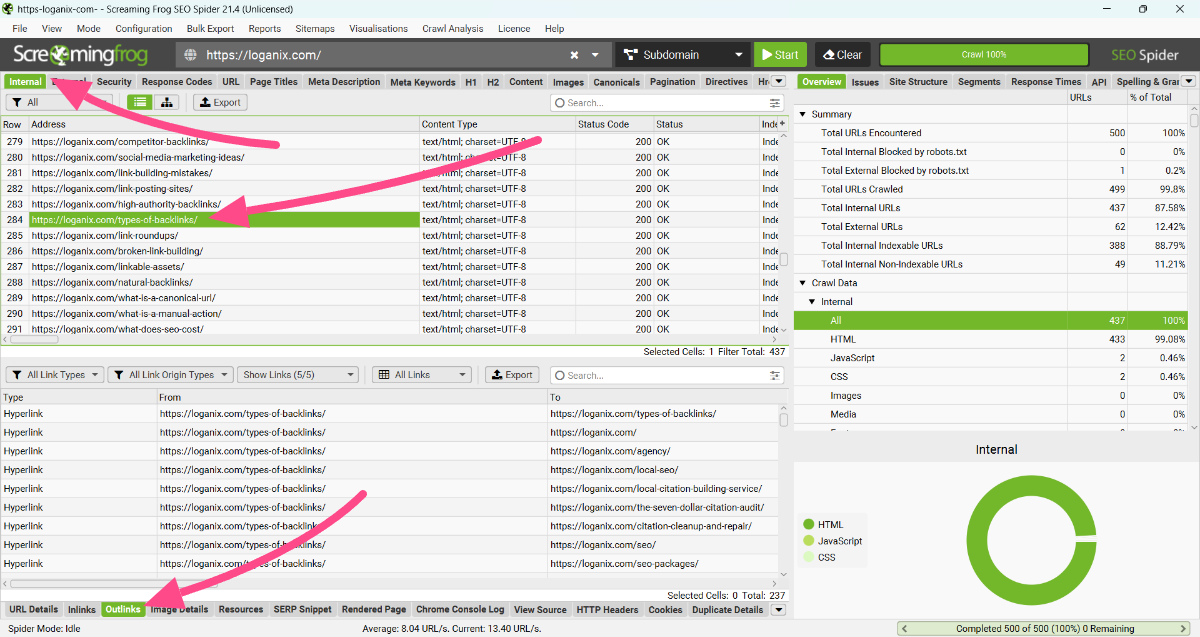Show more right-panel tabs via overflow arrow
This screenshot has height=637, width=1200.
click(1190, 82)
